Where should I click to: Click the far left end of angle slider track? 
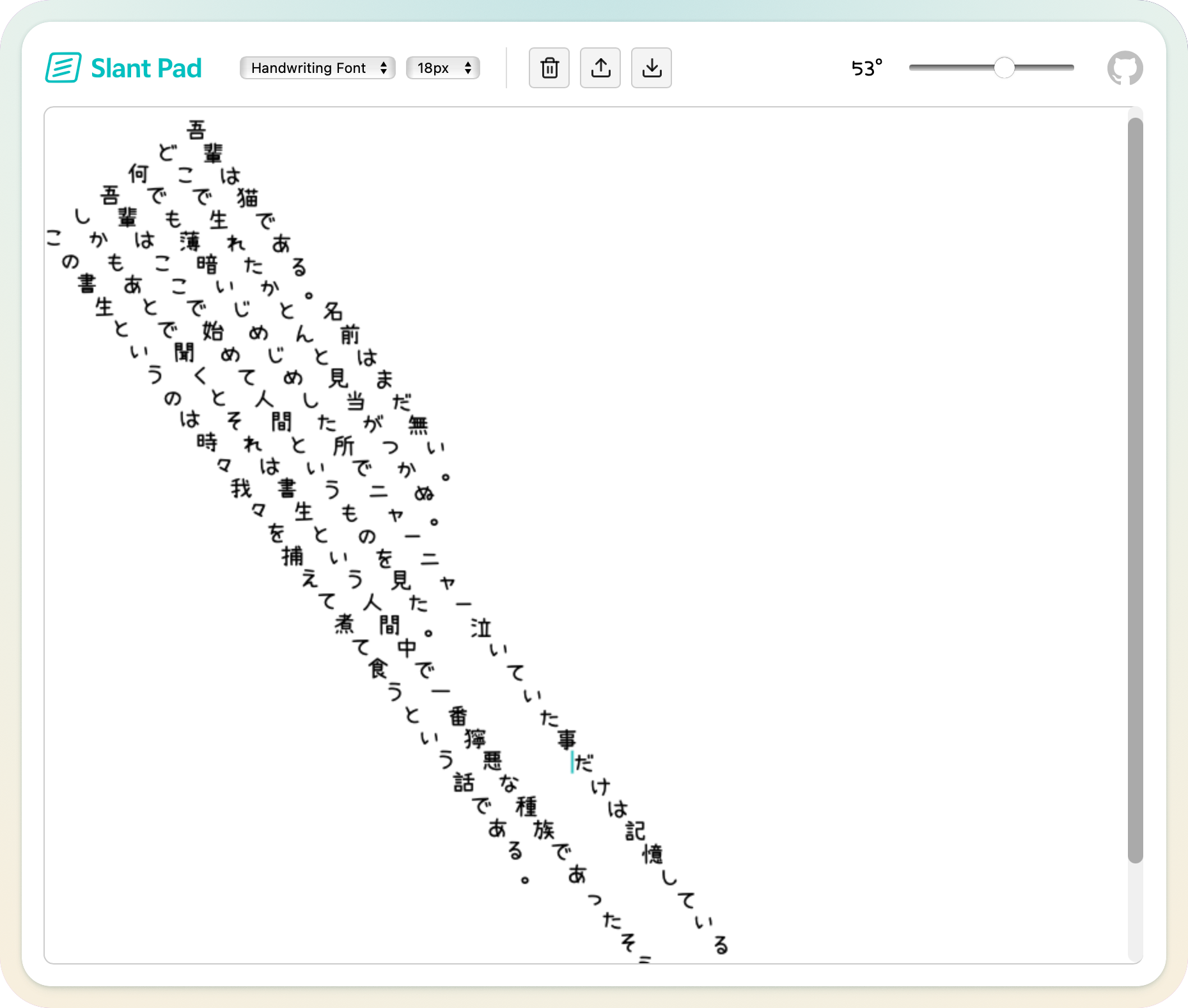tap(912, 68)
